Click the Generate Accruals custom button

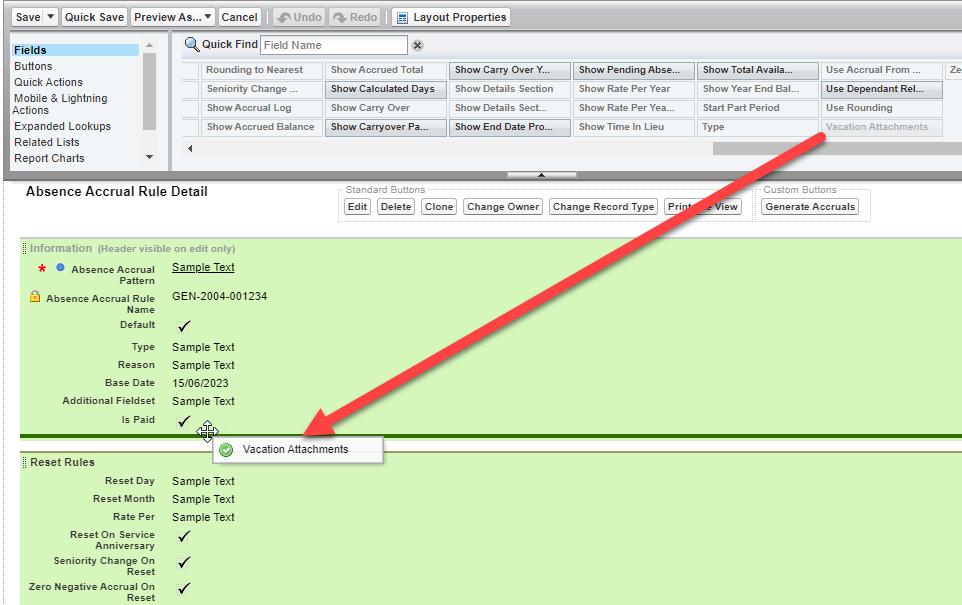810,207
